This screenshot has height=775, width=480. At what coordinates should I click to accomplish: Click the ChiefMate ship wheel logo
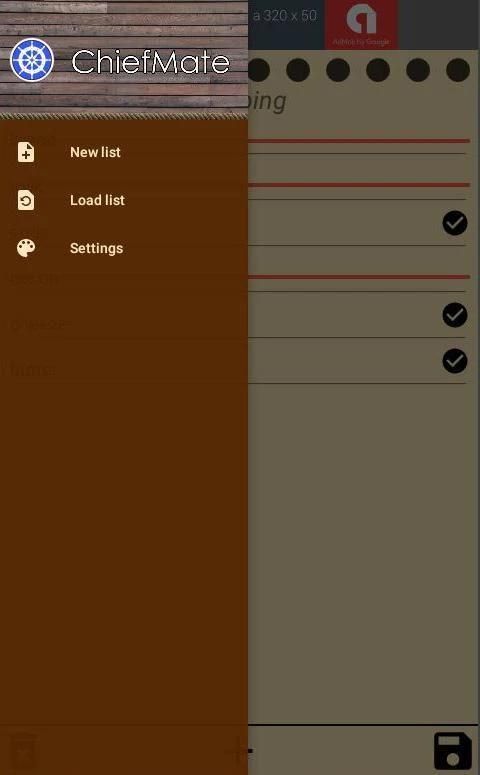pyautogui.click(x=32, y=60)
